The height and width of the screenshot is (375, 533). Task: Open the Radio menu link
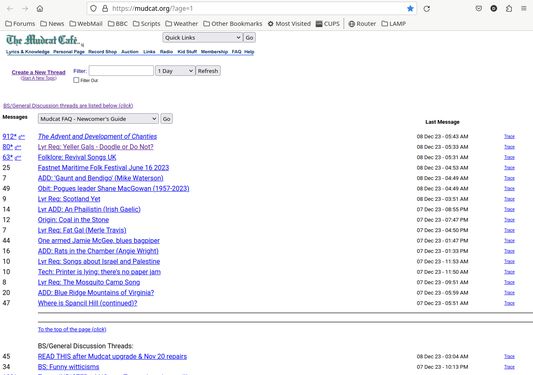point(166,52)
